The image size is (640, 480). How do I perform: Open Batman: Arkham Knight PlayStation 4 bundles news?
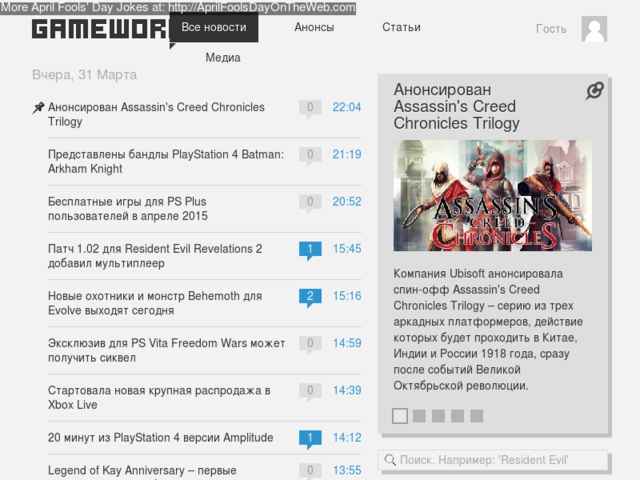pos(166,162)
